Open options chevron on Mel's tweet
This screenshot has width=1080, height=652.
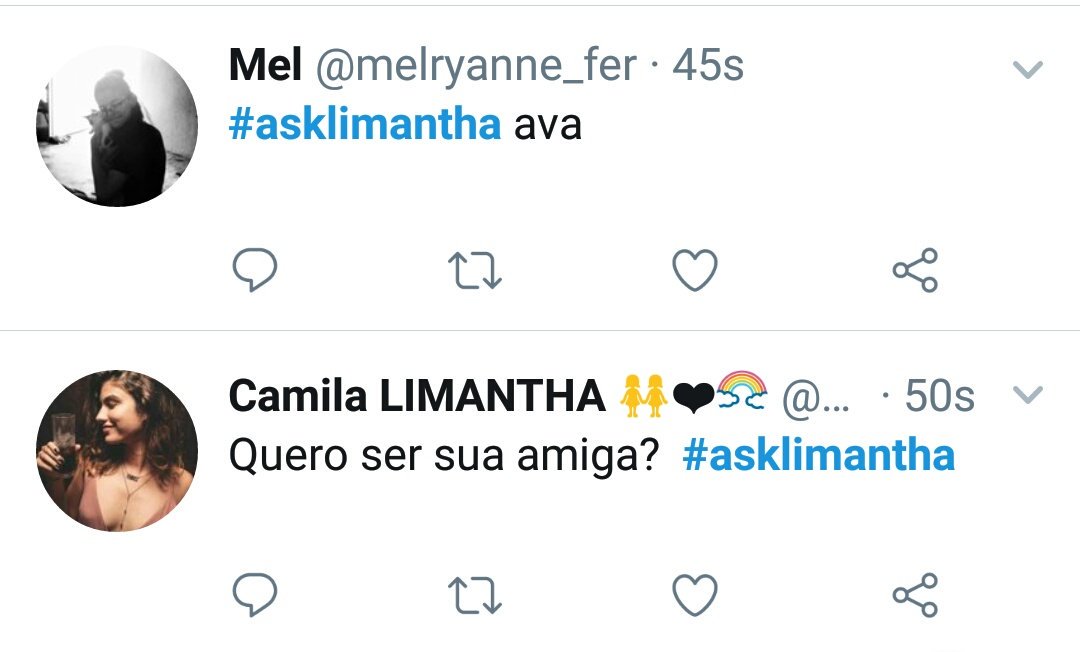(1028, 69)
